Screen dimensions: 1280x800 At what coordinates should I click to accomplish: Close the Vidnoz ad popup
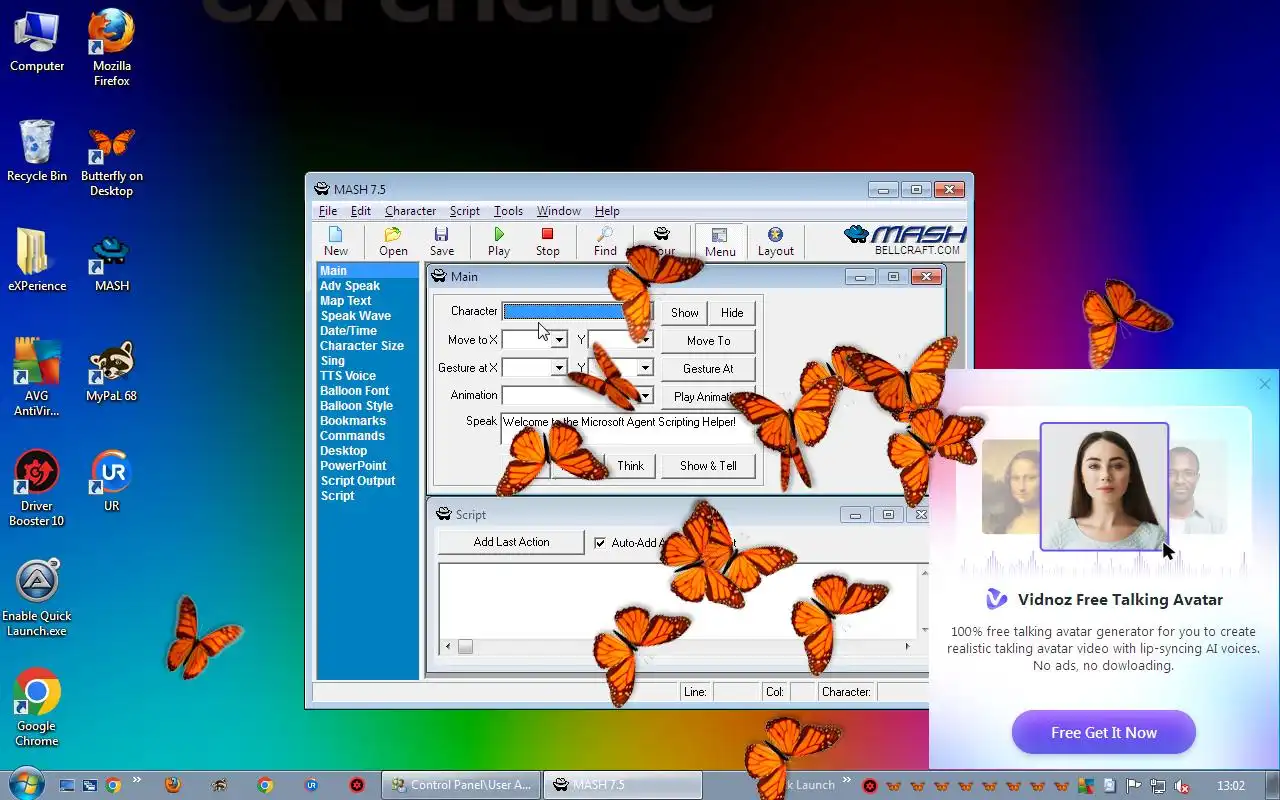coord(1265,384)
